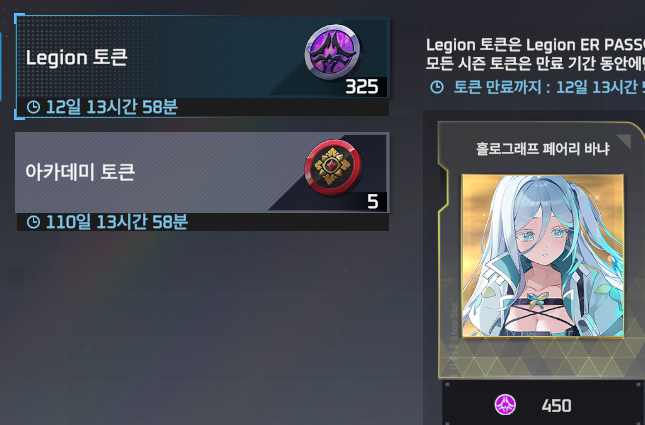The height and width of the screenshot is (425, 645).
Task: Select the 아카데미 토큰 tab
Action: [202, 172]
